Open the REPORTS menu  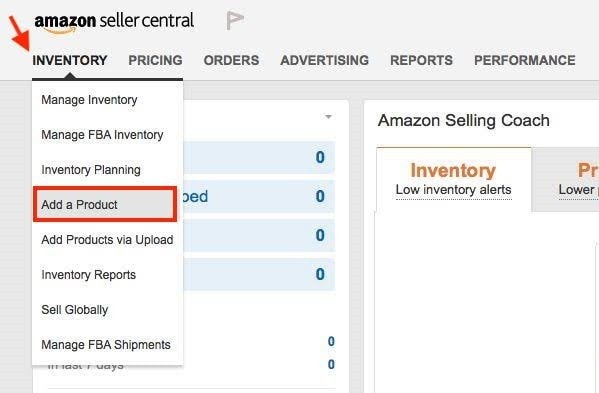pyautogui.click(x=421, y=60)
